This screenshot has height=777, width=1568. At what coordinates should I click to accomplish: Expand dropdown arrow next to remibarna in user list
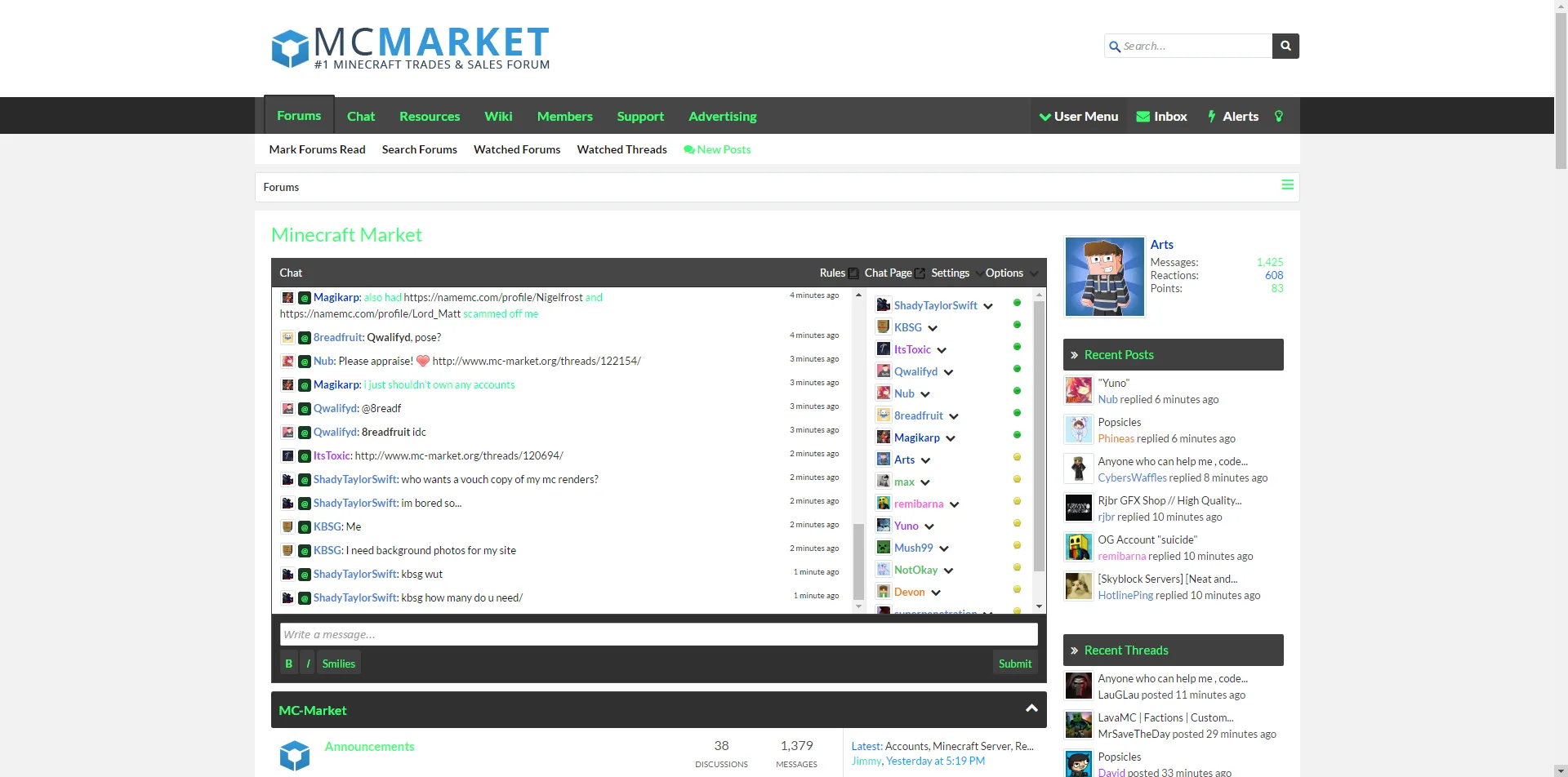[x=954, y=504]
